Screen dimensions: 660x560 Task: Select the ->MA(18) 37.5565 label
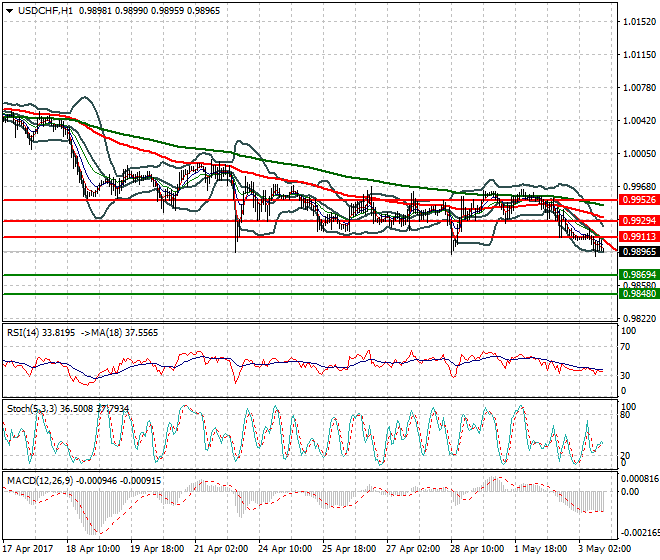point(119,333)
